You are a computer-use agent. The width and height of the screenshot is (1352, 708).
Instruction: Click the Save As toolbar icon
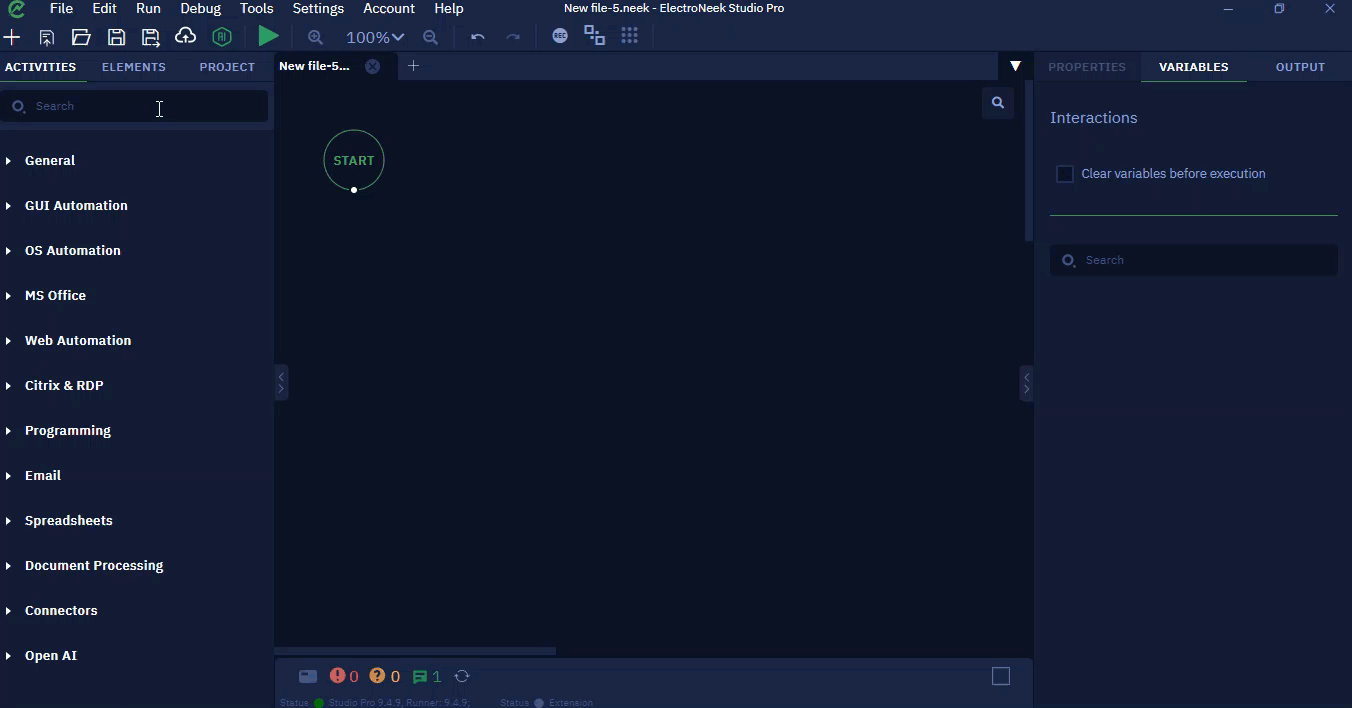[150, 37]
